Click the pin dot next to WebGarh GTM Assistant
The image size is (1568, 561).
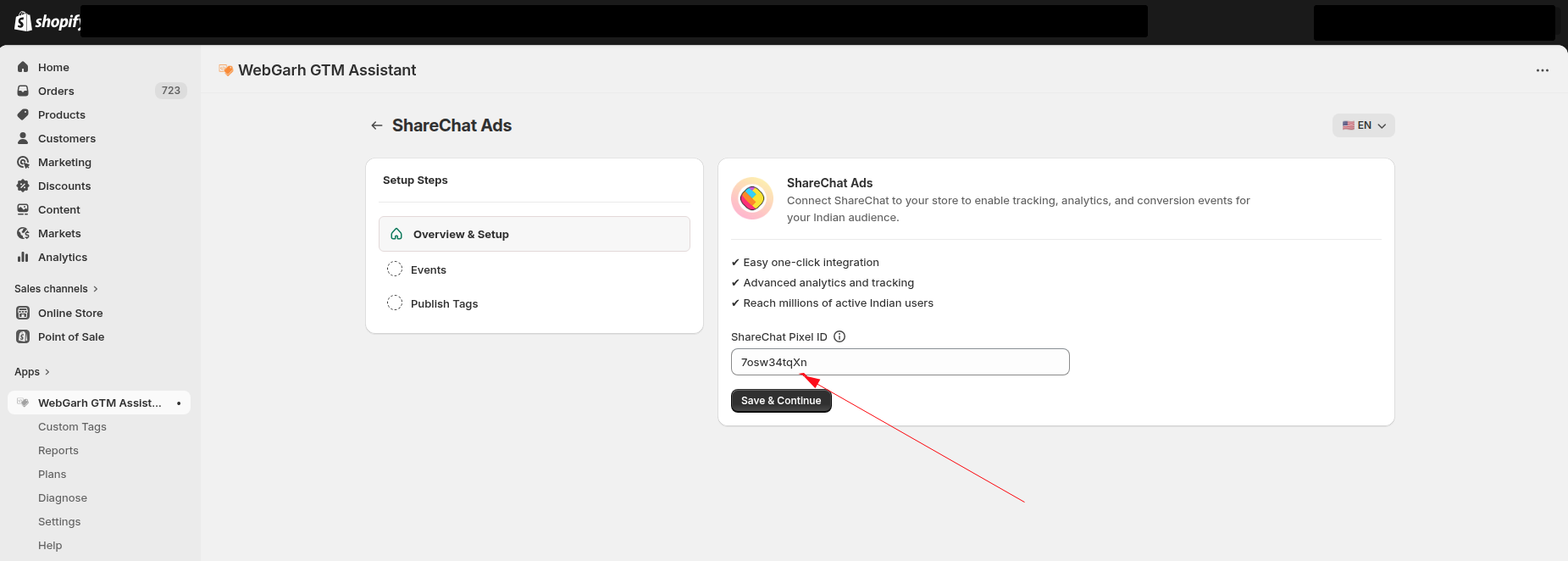179,403
